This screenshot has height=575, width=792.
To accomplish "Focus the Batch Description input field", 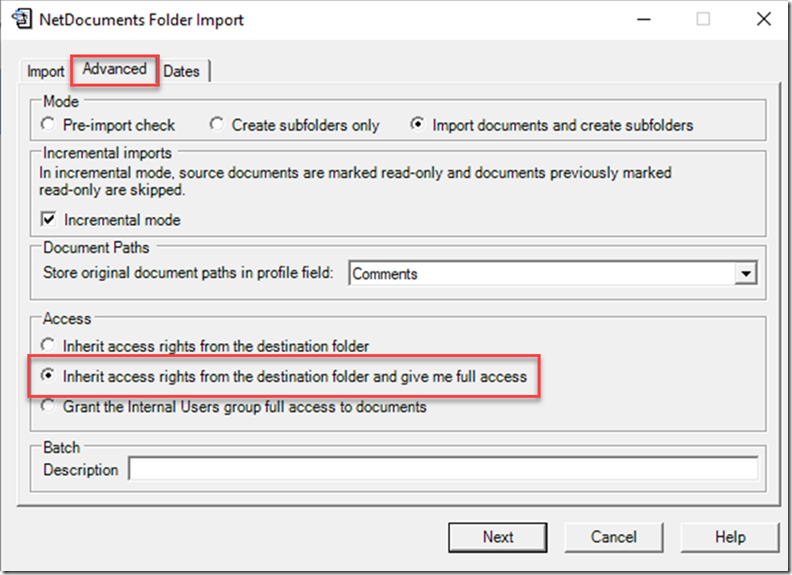I will click(443, 469).
